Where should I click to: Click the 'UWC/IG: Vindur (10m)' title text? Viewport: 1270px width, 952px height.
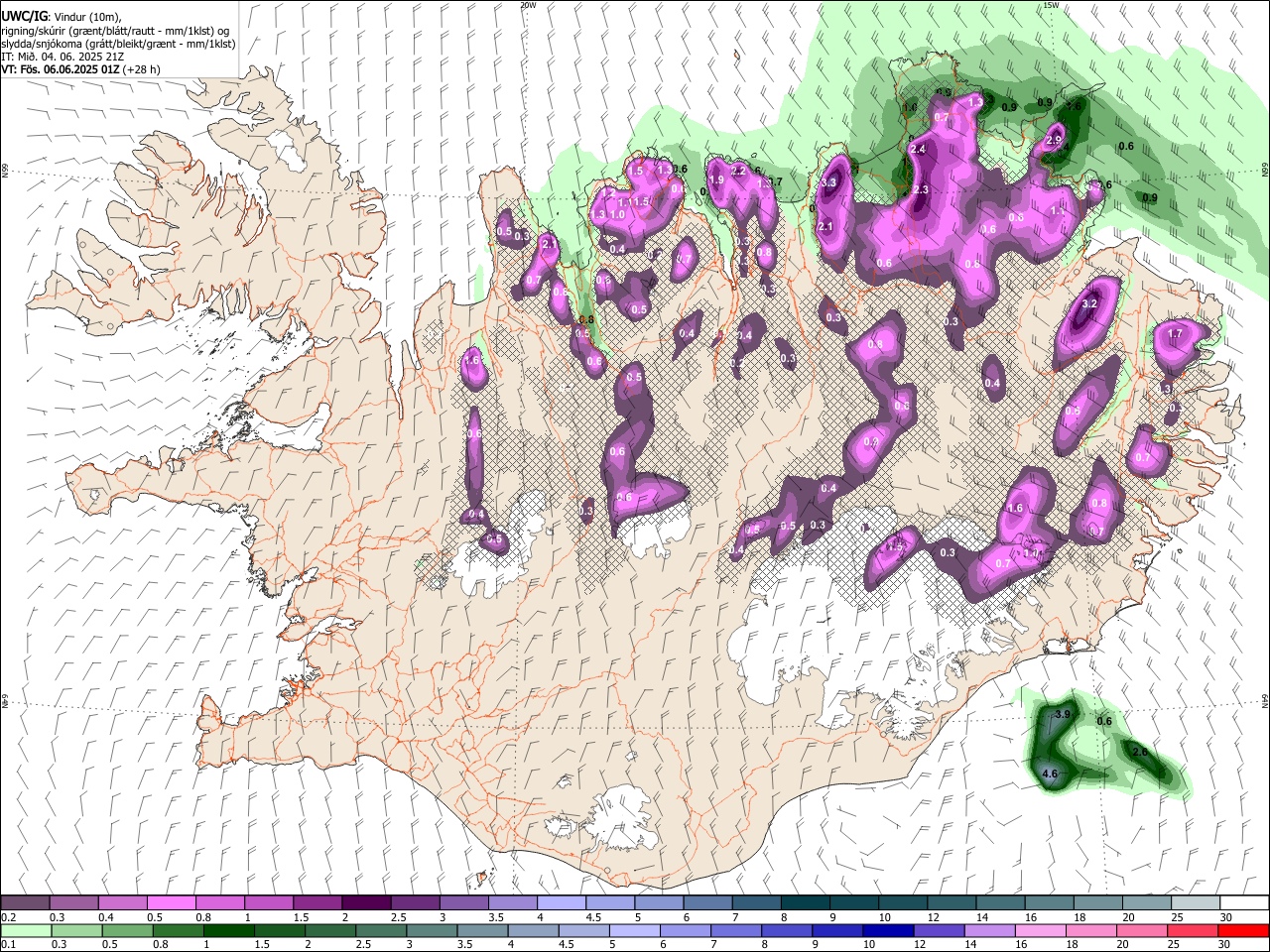point(62,17)
